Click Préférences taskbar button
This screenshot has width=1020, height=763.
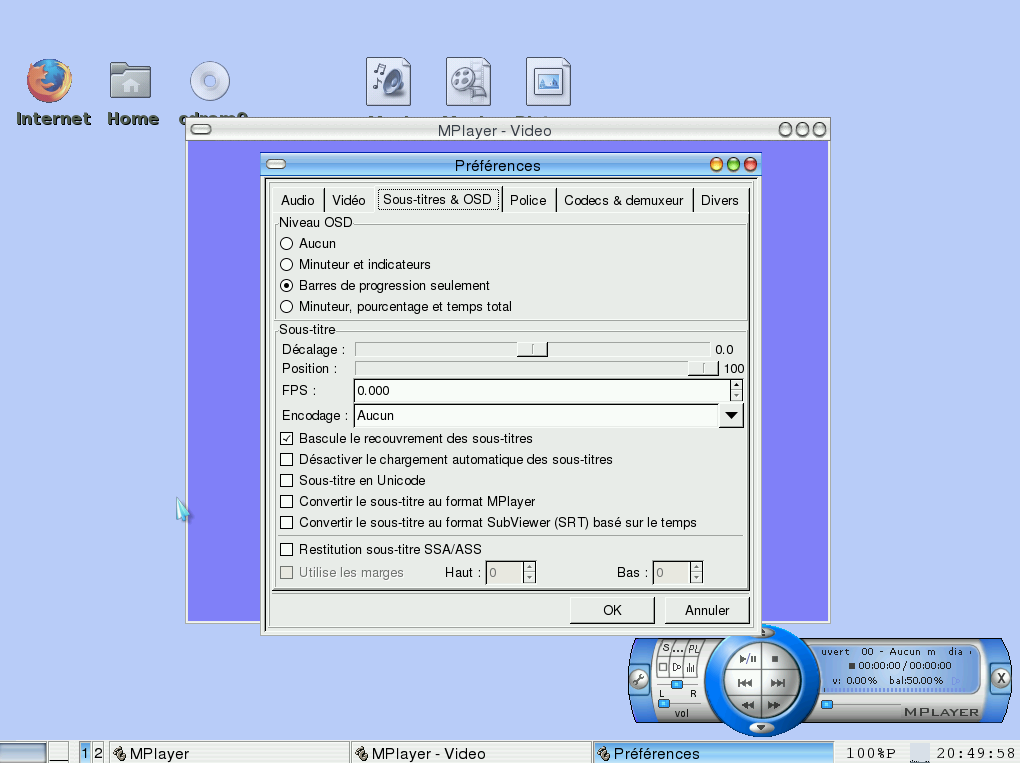click(x=713, y=753)
